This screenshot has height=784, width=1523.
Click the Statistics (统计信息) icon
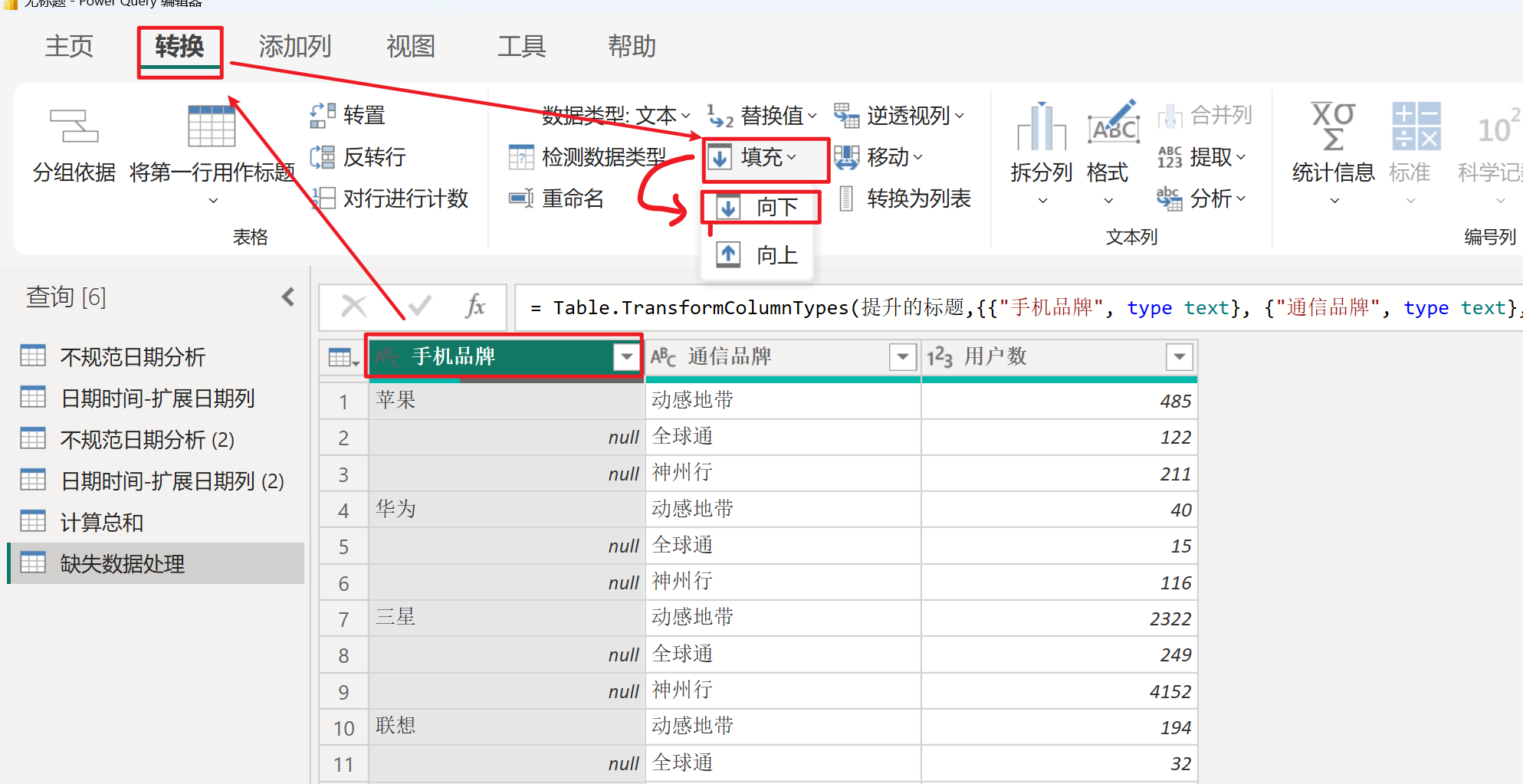[x=1333, y=127]
